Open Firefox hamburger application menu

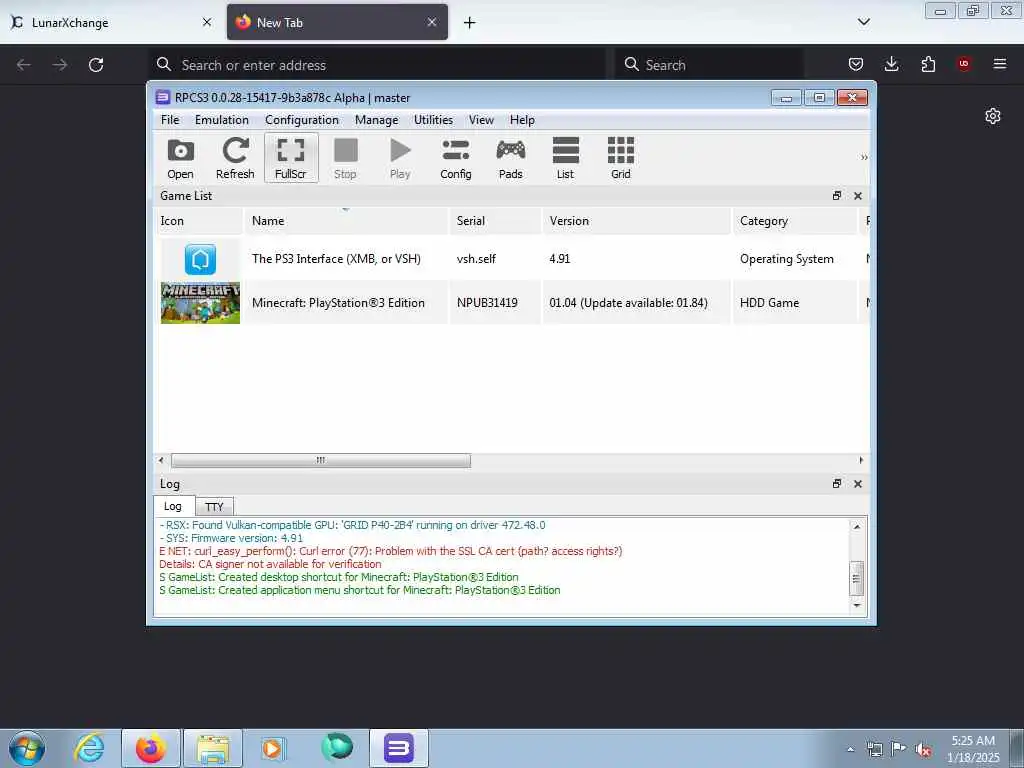(1000, 64)
